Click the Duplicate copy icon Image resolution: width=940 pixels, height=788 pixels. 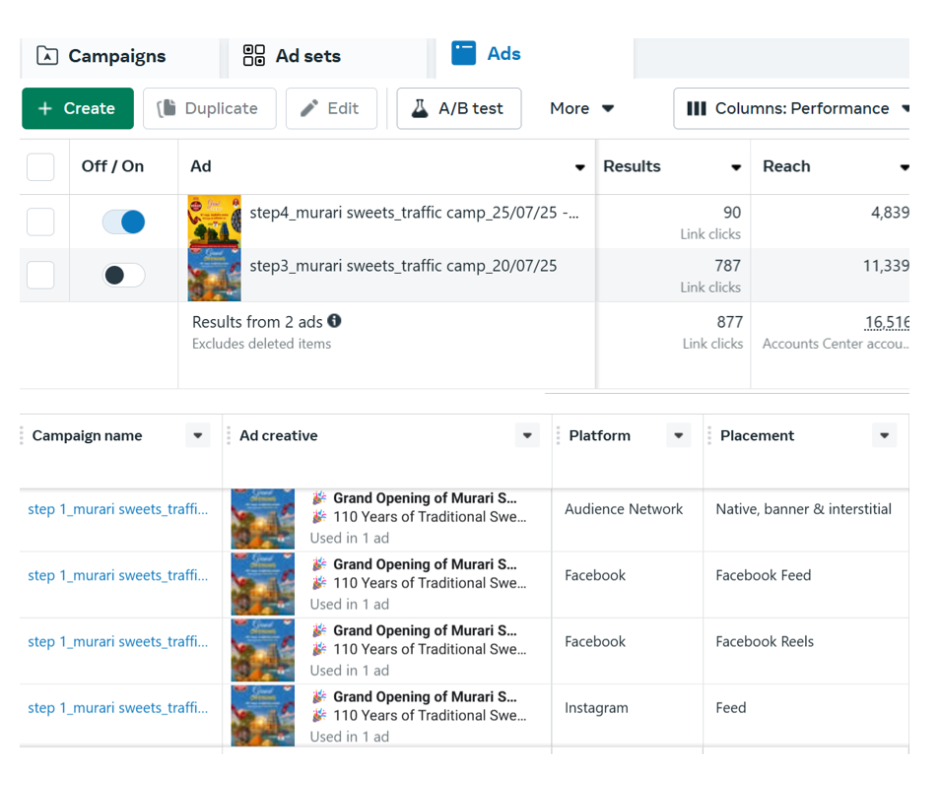[167, 108]
